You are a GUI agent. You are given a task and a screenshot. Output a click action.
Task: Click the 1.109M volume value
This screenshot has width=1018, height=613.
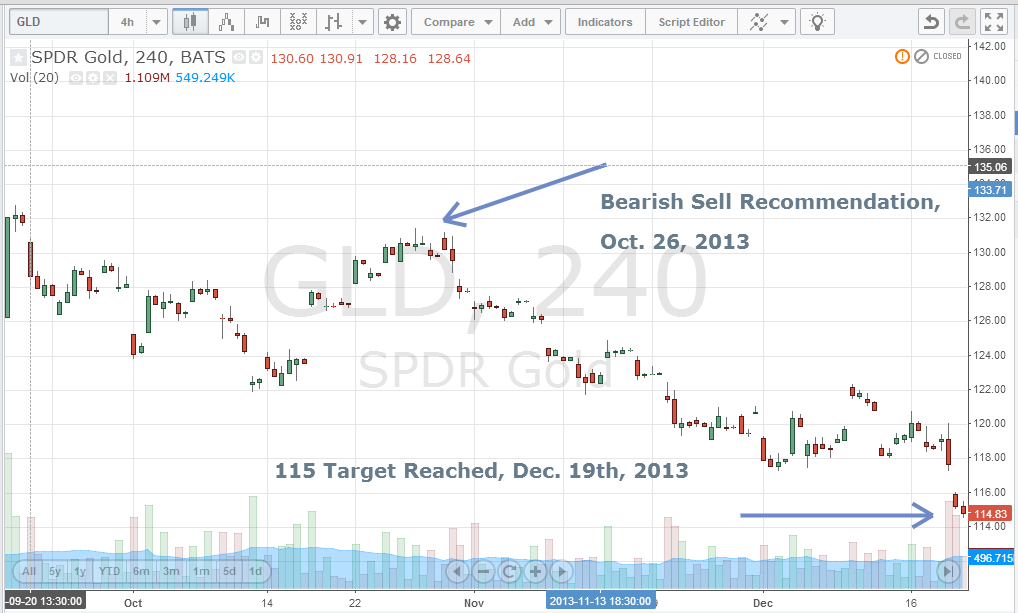tap(147, 78)
